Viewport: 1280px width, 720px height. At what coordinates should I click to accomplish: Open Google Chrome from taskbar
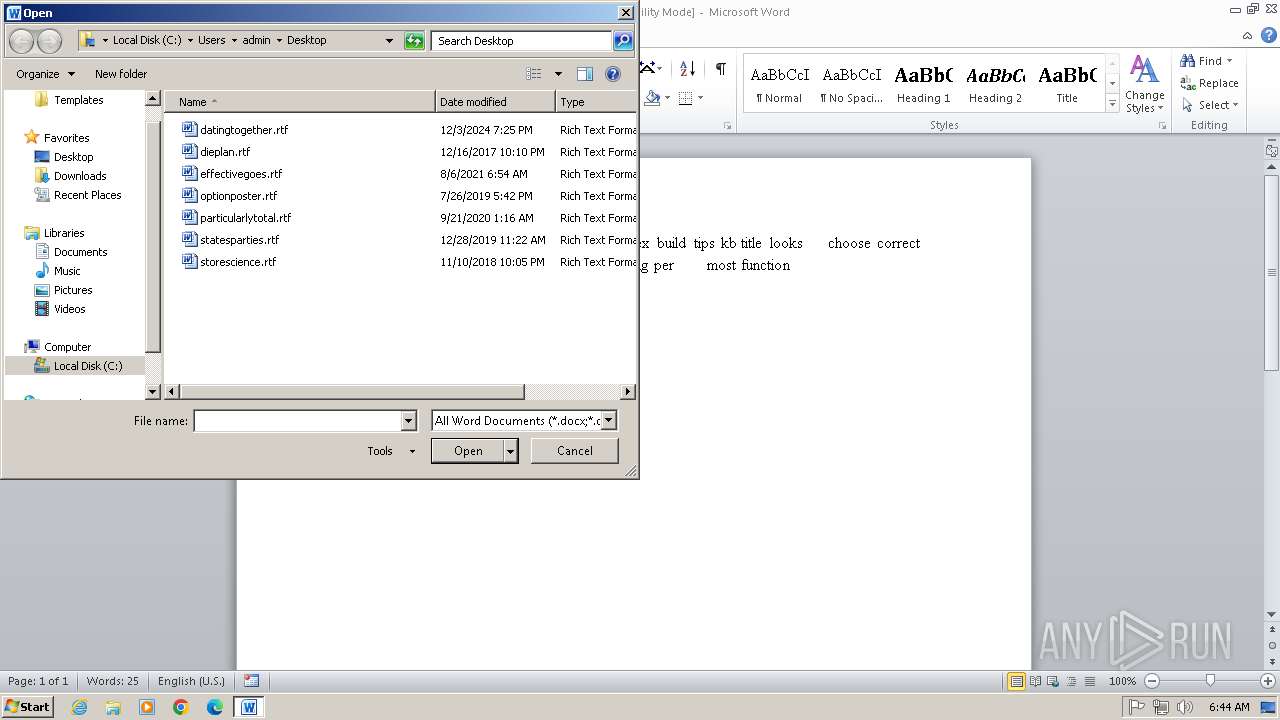181,707
